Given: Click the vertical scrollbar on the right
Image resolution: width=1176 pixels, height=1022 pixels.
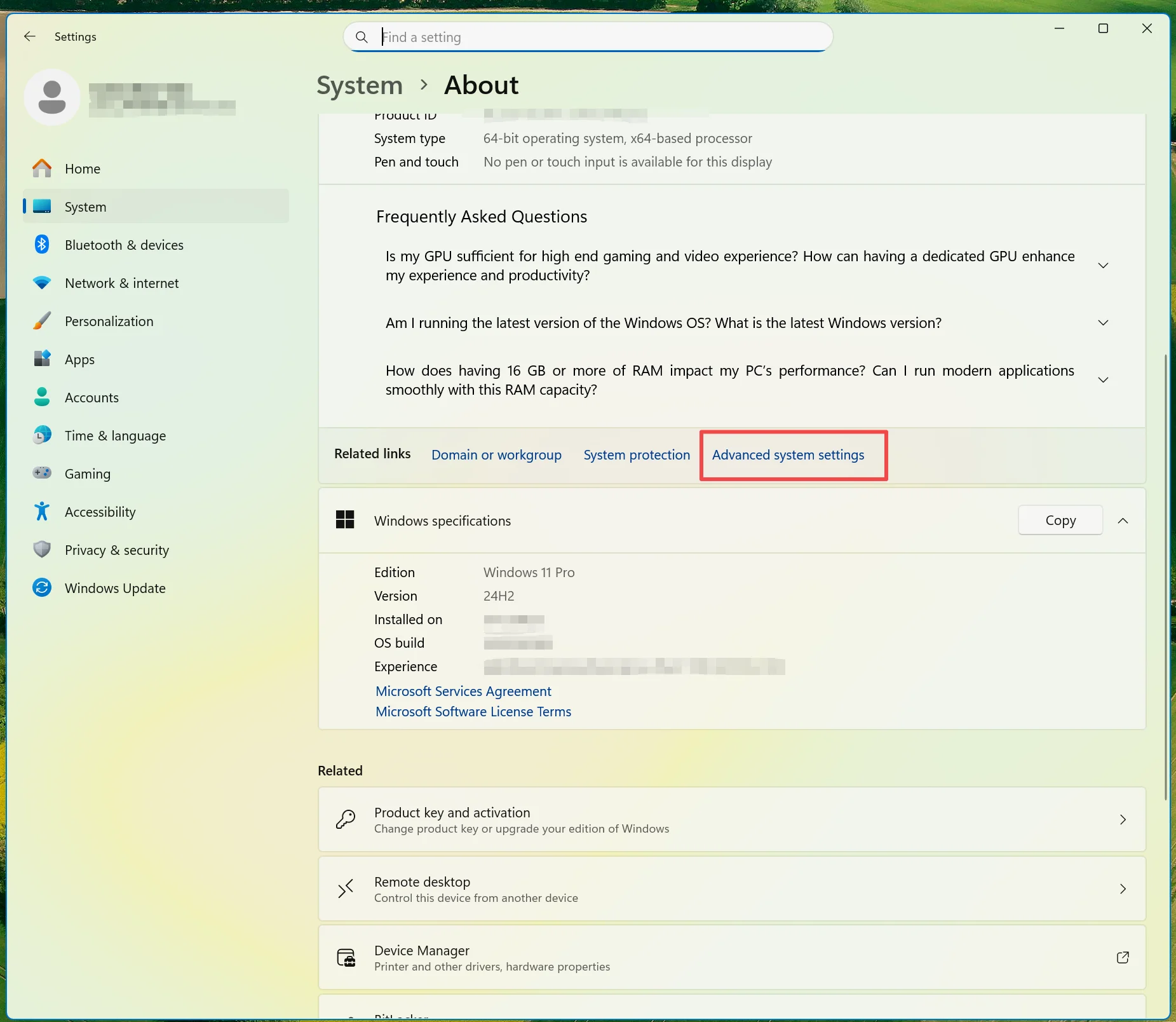Looking at the screenshot, I should click(1165, 572).
